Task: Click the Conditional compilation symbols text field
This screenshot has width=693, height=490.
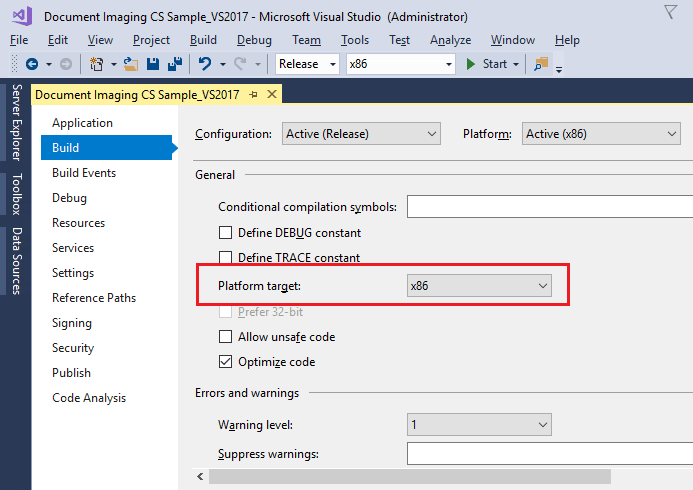Action: 549,207
